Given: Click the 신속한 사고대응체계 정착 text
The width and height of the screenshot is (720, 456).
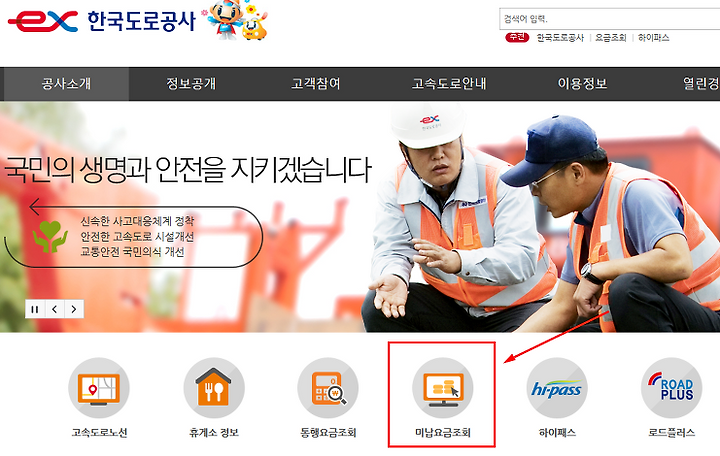Looking at the screenshot, I should [137, 221].
